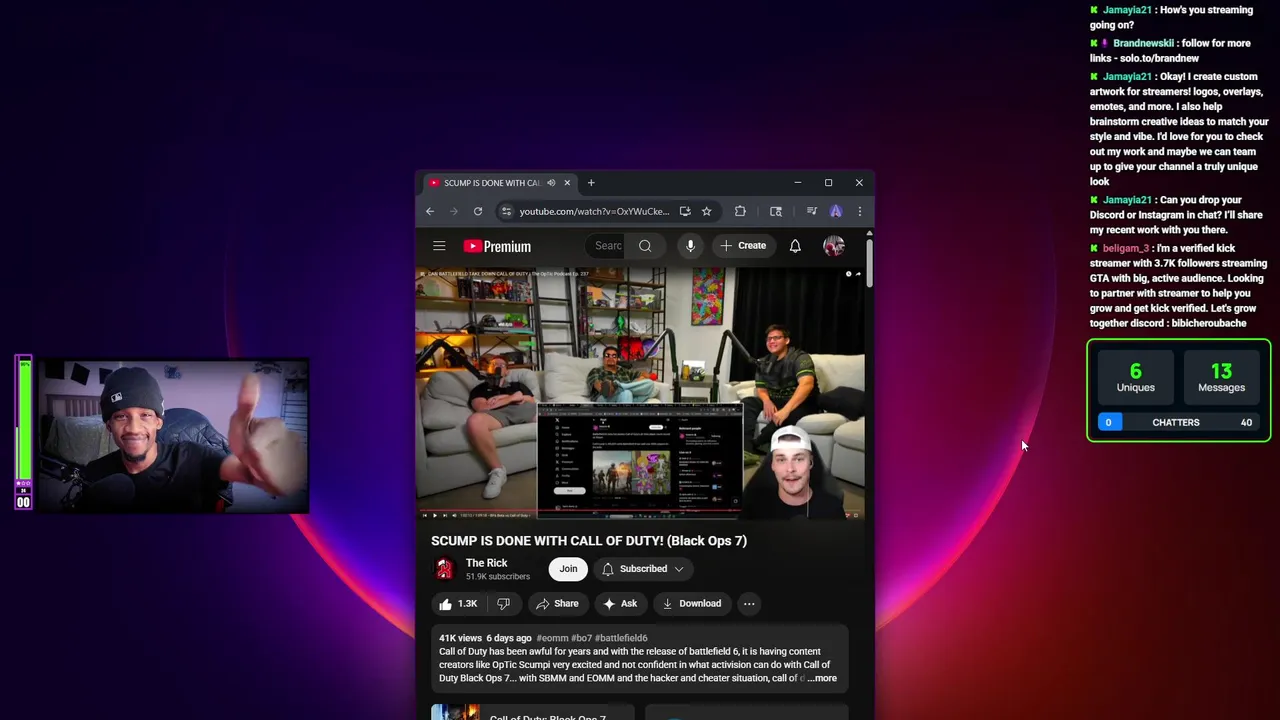This screenshot has height=720, width=1280.
Task: Select the SCUMP IS DONE WITH CAL tab
Action: pos(499,183)
